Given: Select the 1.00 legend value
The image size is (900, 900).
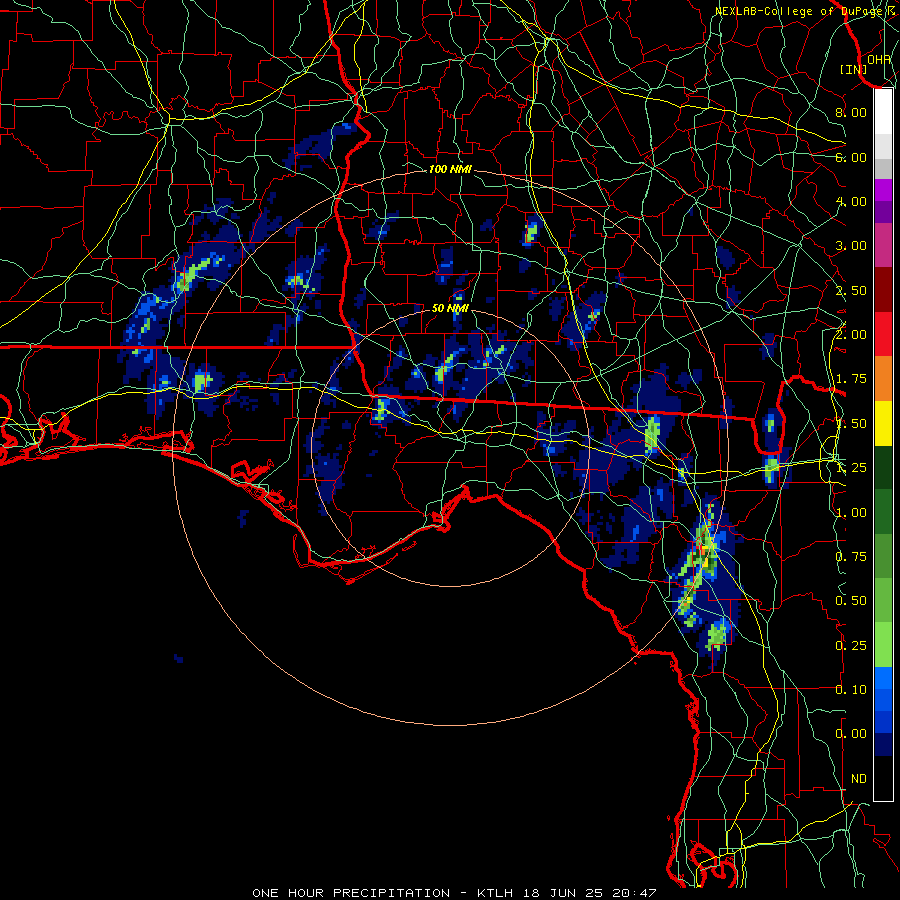Looking at the screenshot, I should click(x=851, y=513).
